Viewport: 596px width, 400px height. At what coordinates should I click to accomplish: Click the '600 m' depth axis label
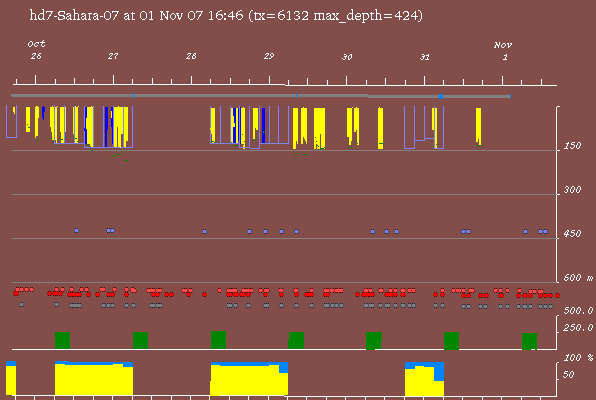[x=578, y=278]
